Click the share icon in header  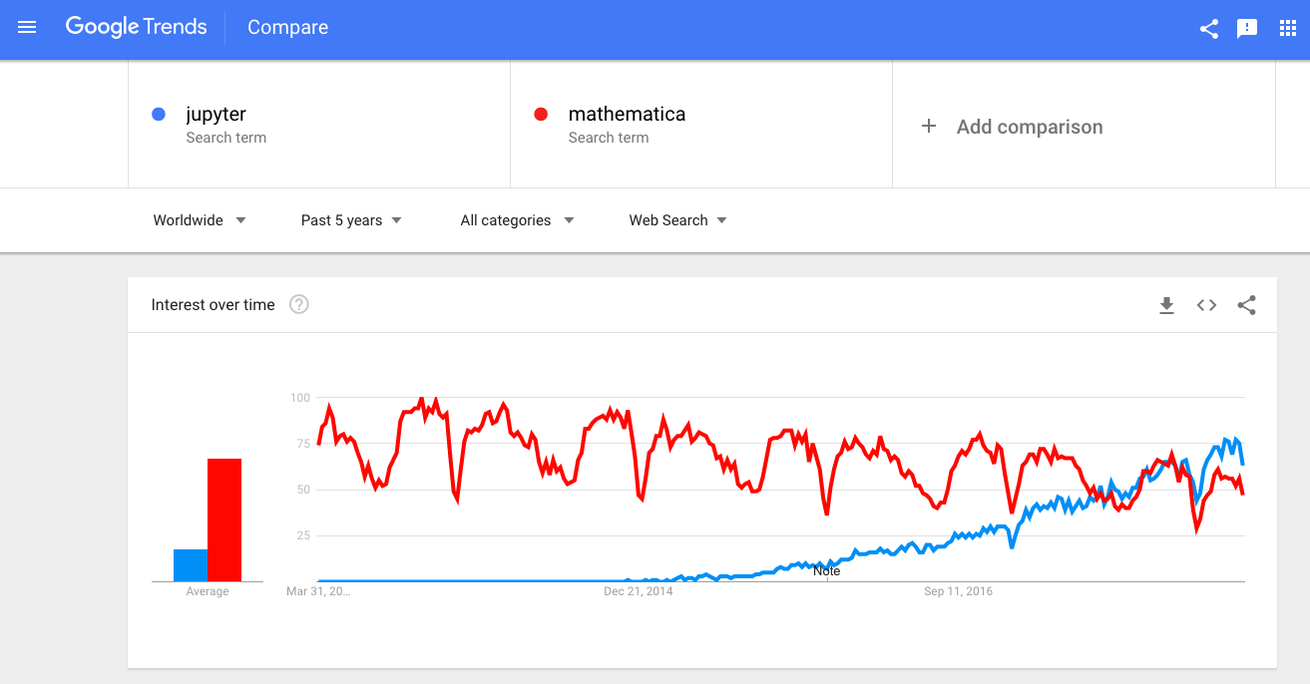click(x=1209, y=28)
